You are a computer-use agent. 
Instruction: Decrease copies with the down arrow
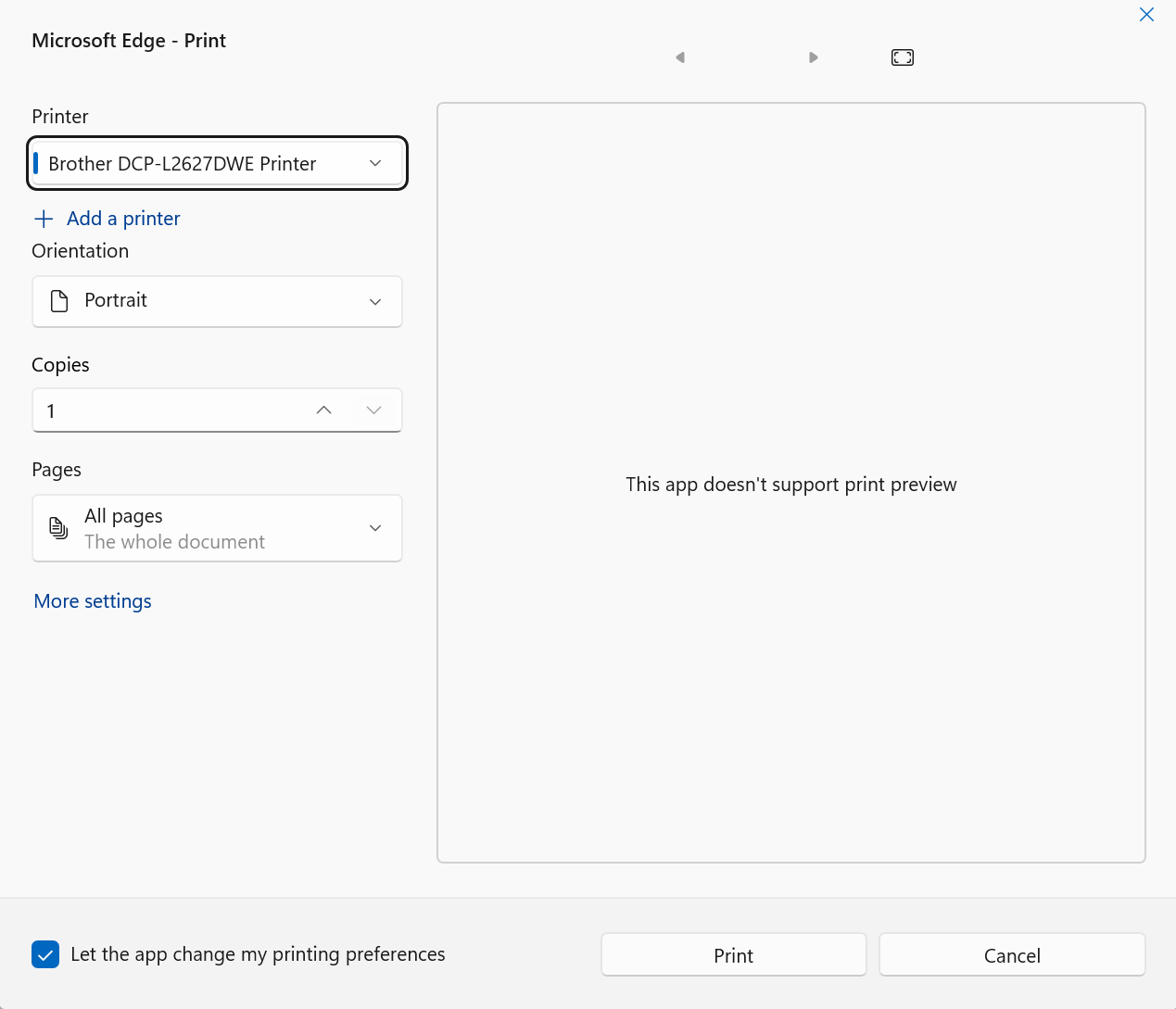tap(374, 410)
